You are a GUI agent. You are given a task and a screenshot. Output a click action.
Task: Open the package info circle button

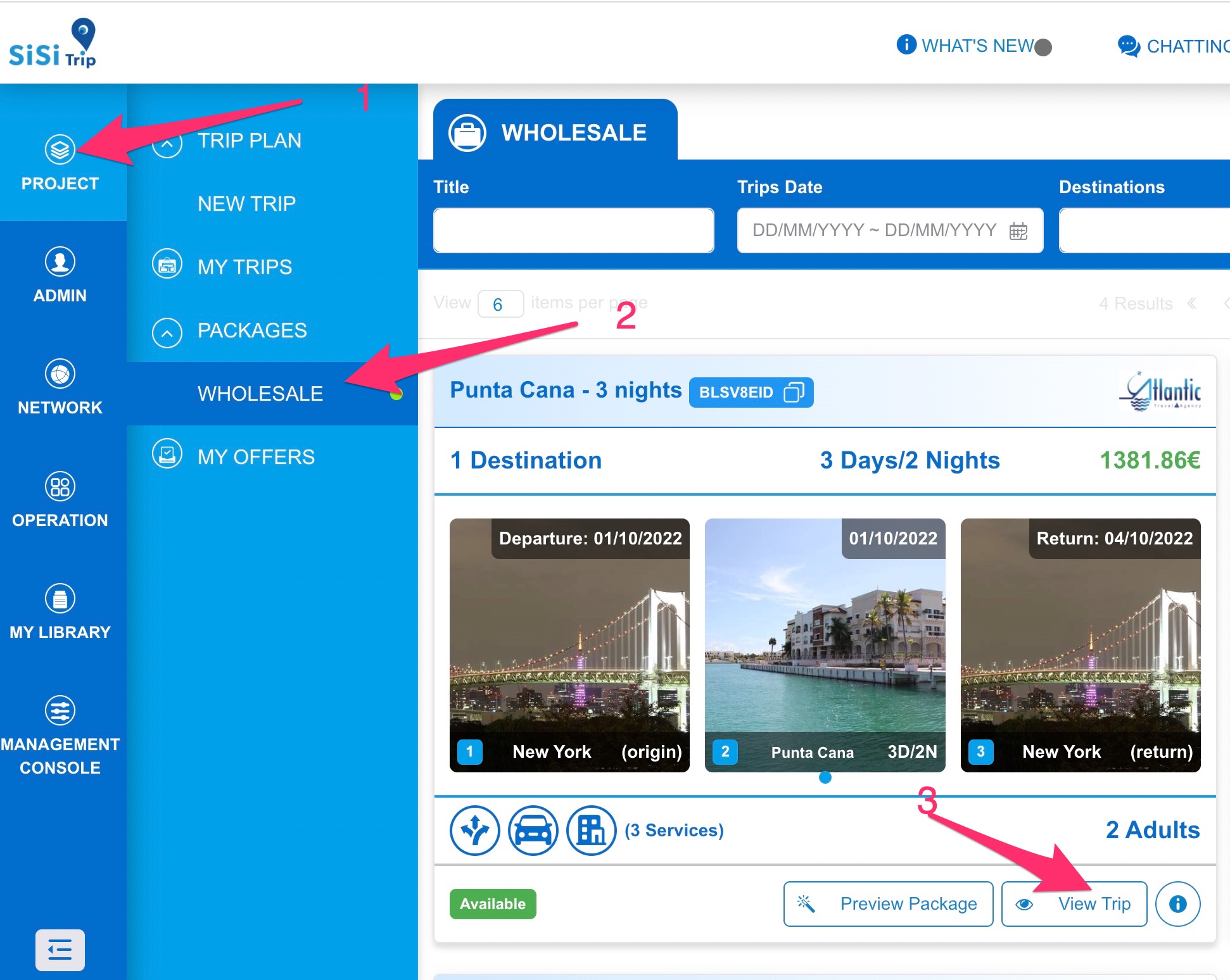tap(1178, 904)
